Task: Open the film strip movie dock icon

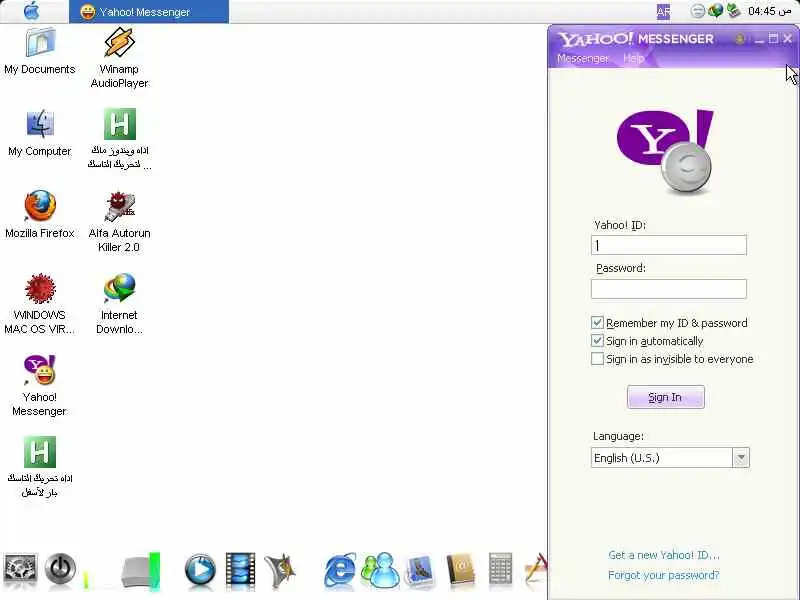Action: 240,569
